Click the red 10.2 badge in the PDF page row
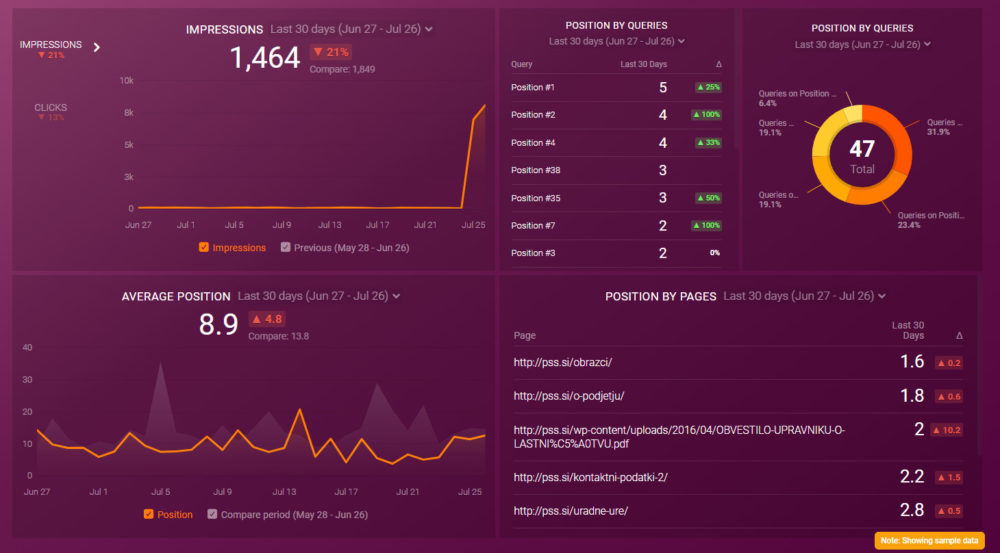Viewport: 1000px width, 553px height. (946, 430)
